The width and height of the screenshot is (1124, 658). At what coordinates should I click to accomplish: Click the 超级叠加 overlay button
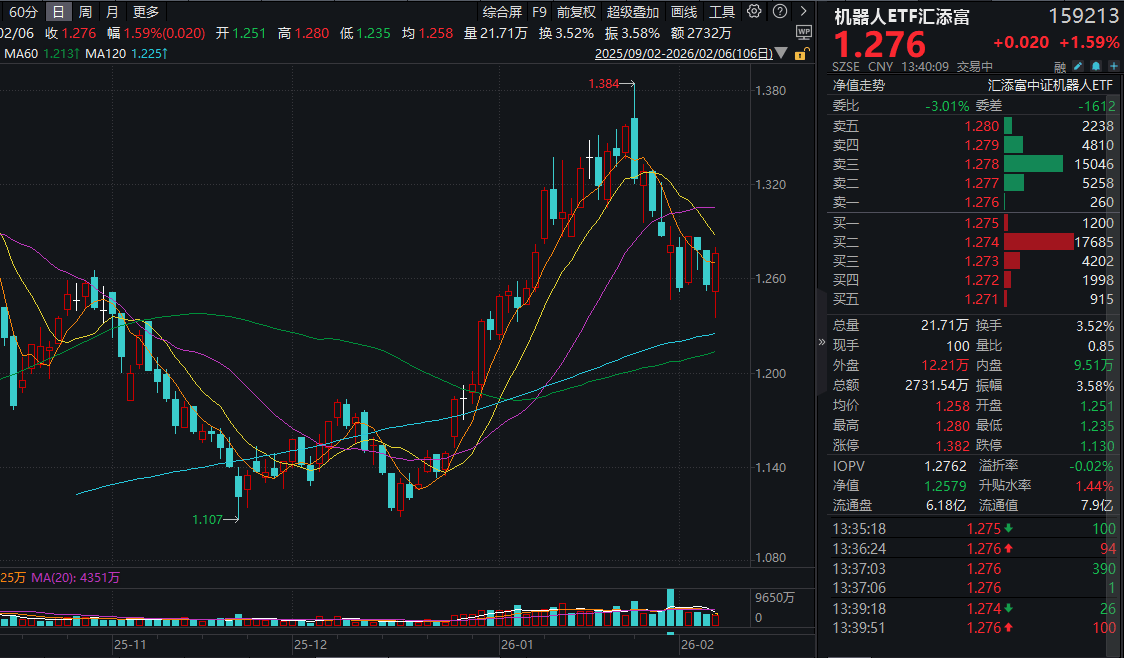(x=632, y=12)
